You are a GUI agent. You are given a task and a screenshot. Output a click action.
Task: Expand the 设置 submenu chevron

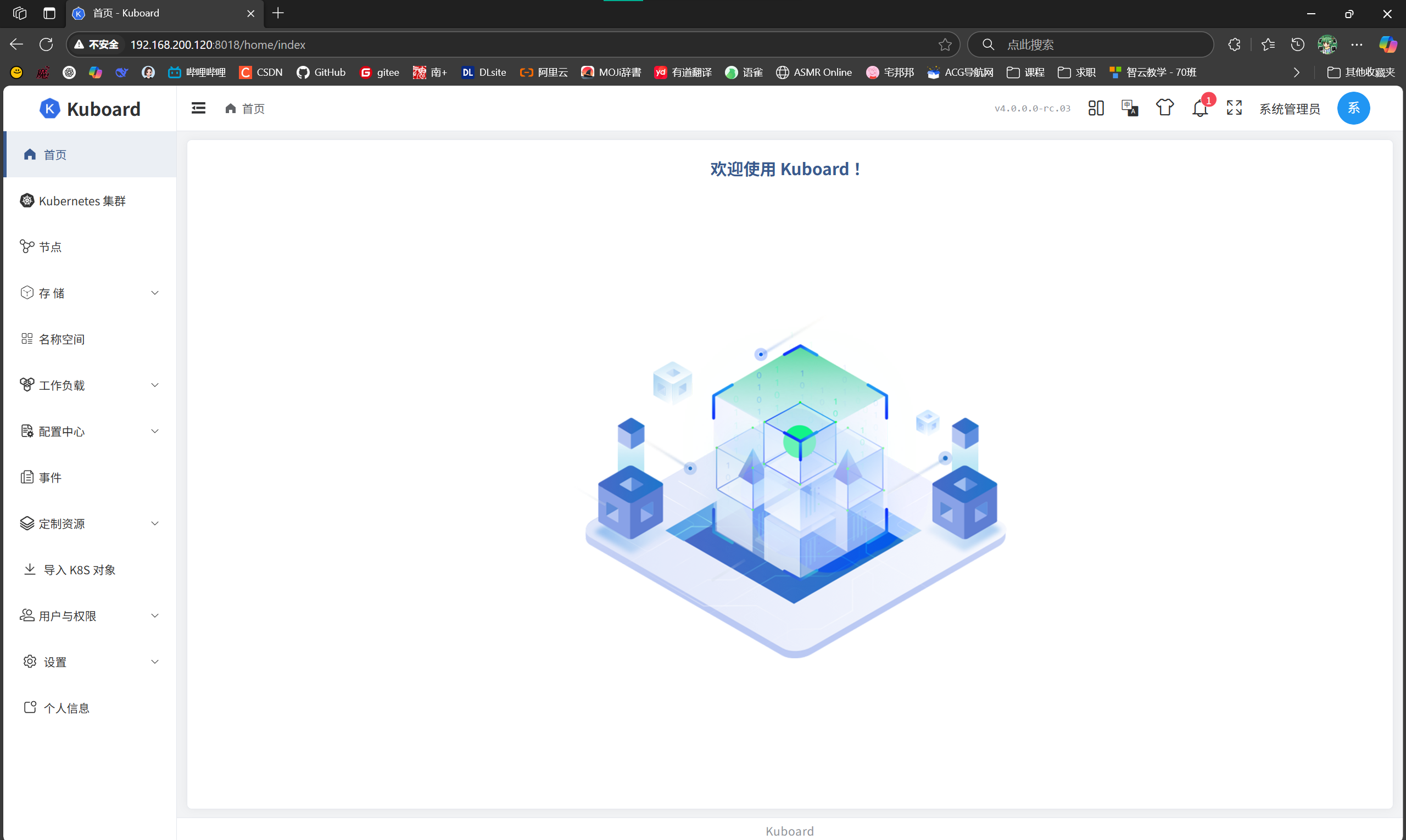pyautogui.click(x=154, y=661)
